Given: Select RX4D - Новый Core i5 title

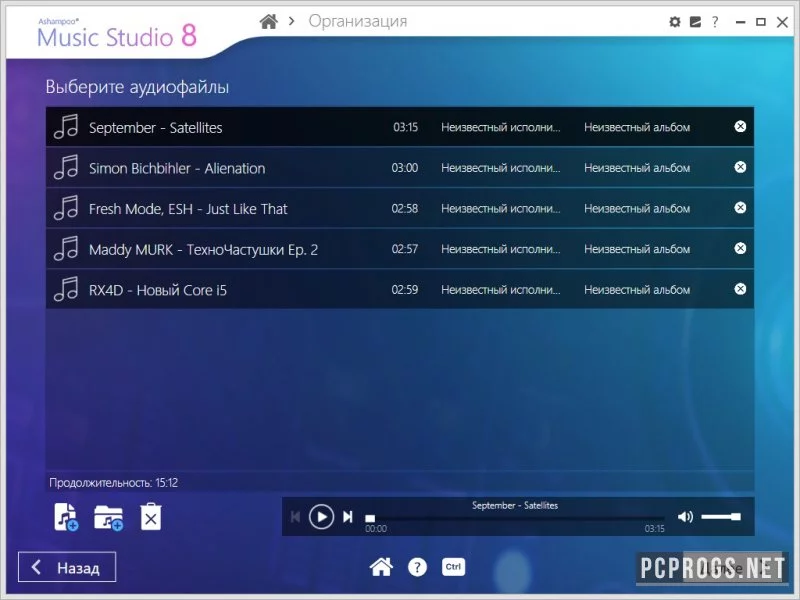Looking at the screenshot, I should coord(158,290).
